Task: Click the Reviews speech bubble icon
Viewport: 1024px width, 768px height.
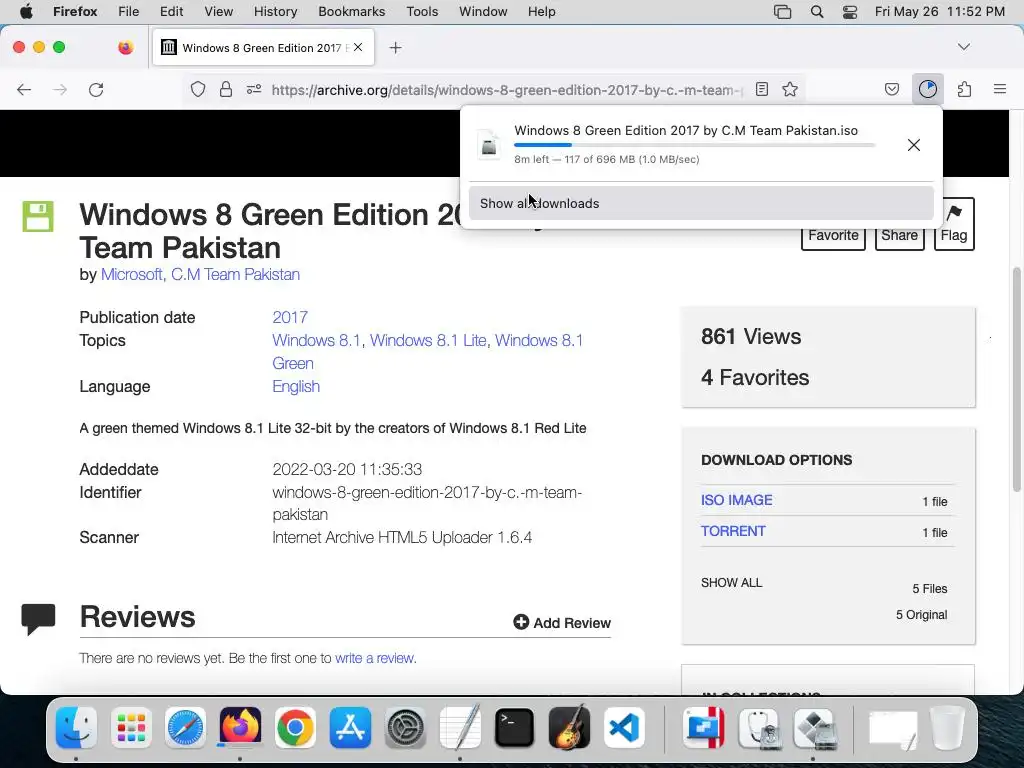Action: pyautogui.click(x=38, y=619)
